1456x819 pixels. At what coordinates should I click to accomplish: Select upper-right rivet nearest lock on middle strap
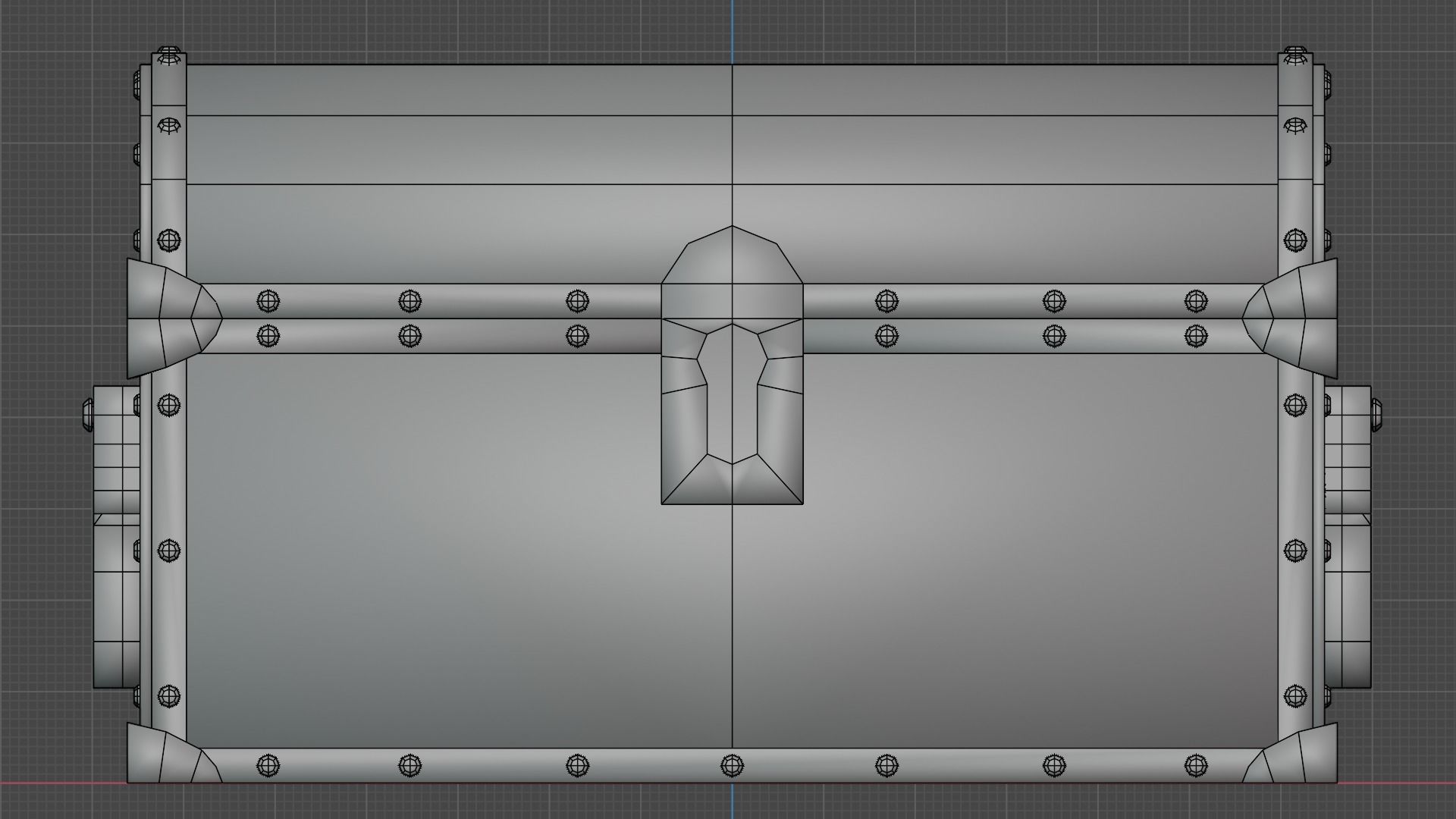tap(886, 301)
